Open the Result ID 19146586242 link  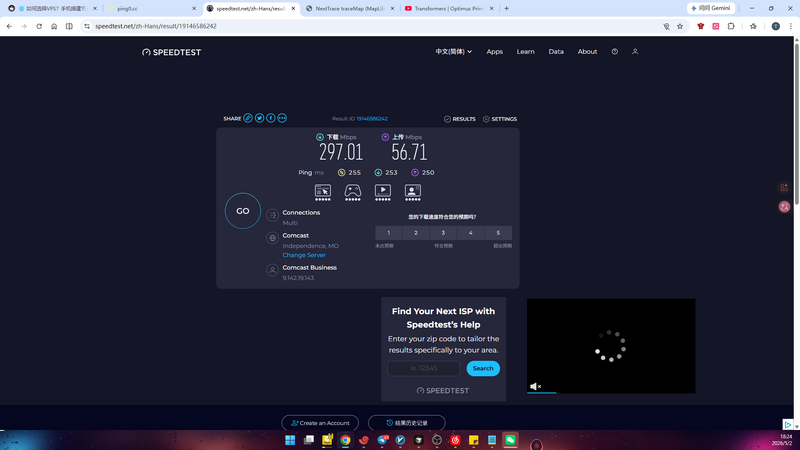pos(372,119)
